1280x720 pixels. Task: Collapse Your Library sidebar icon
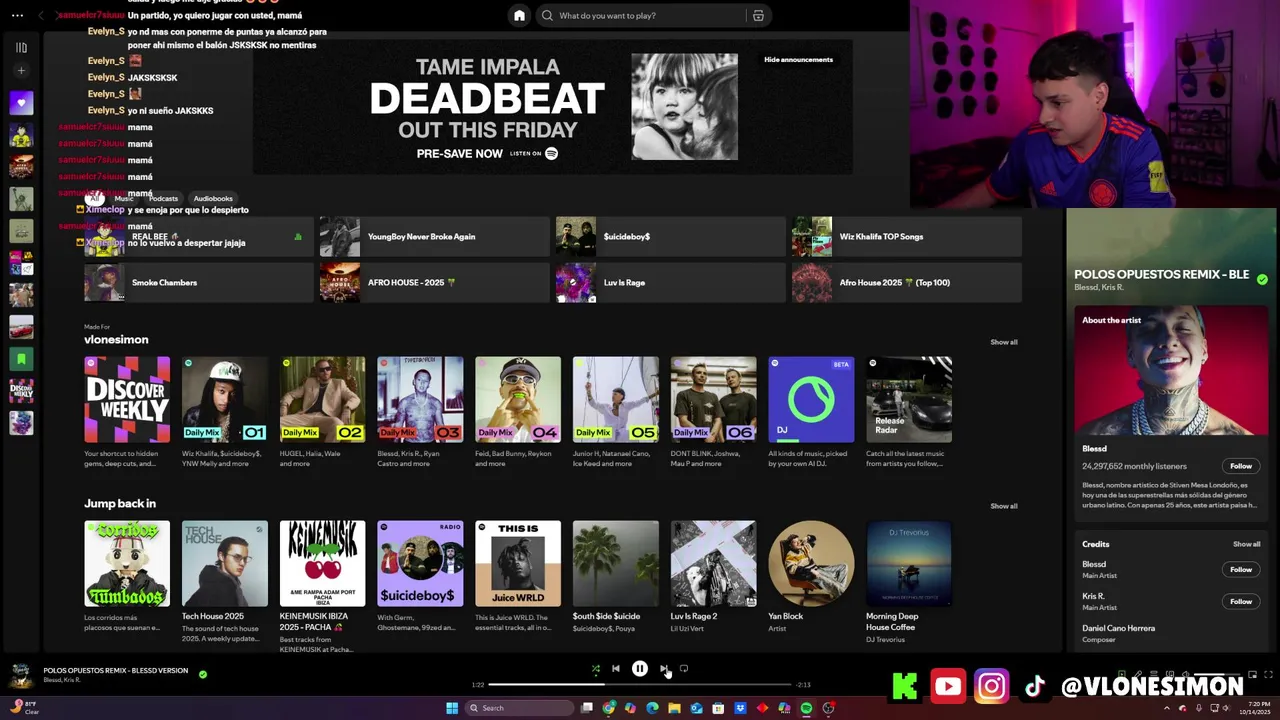[21, 47]
